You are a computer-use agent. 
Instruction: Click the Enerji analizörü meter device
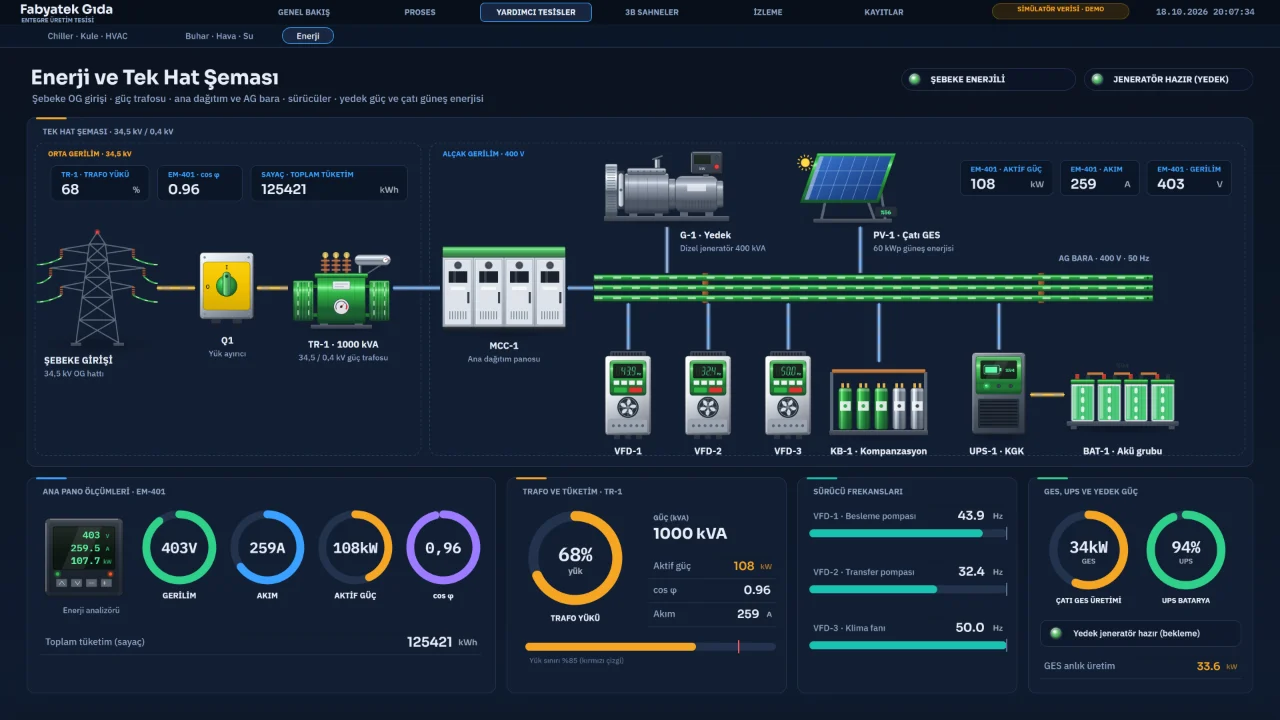coord(84,558)
